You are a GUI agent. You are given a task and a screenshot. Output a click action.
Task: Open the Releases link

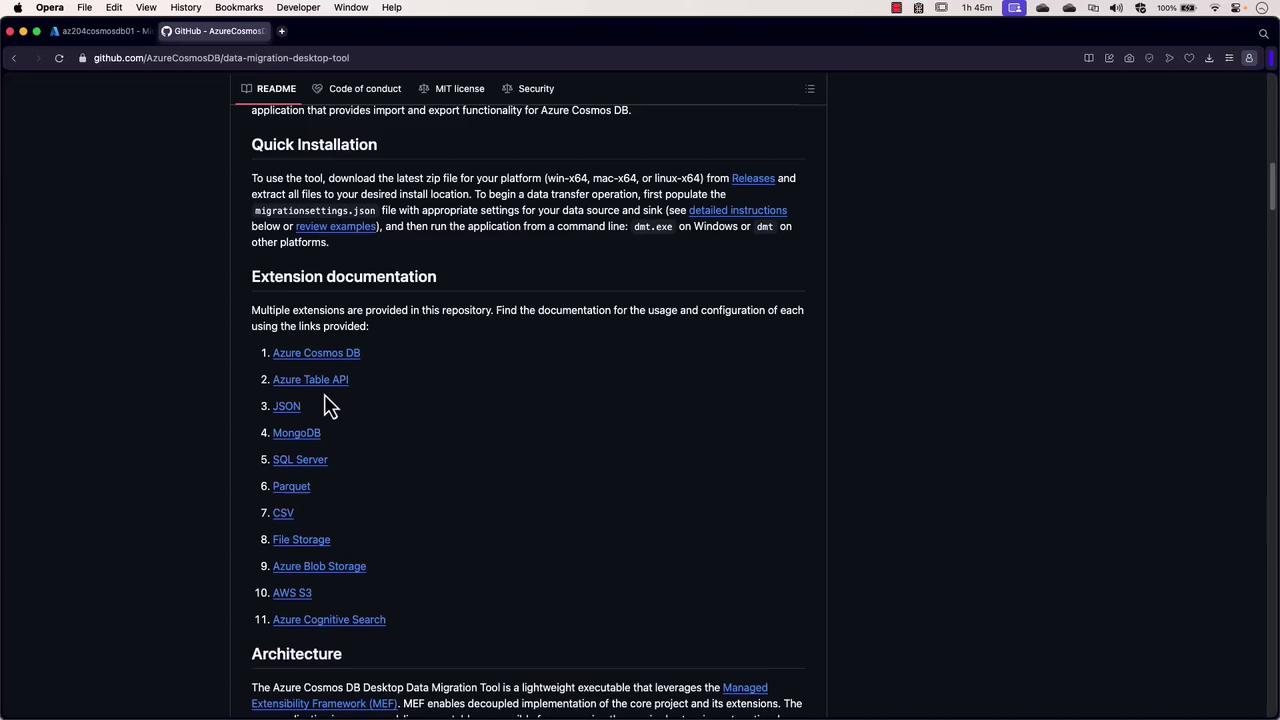753,178
